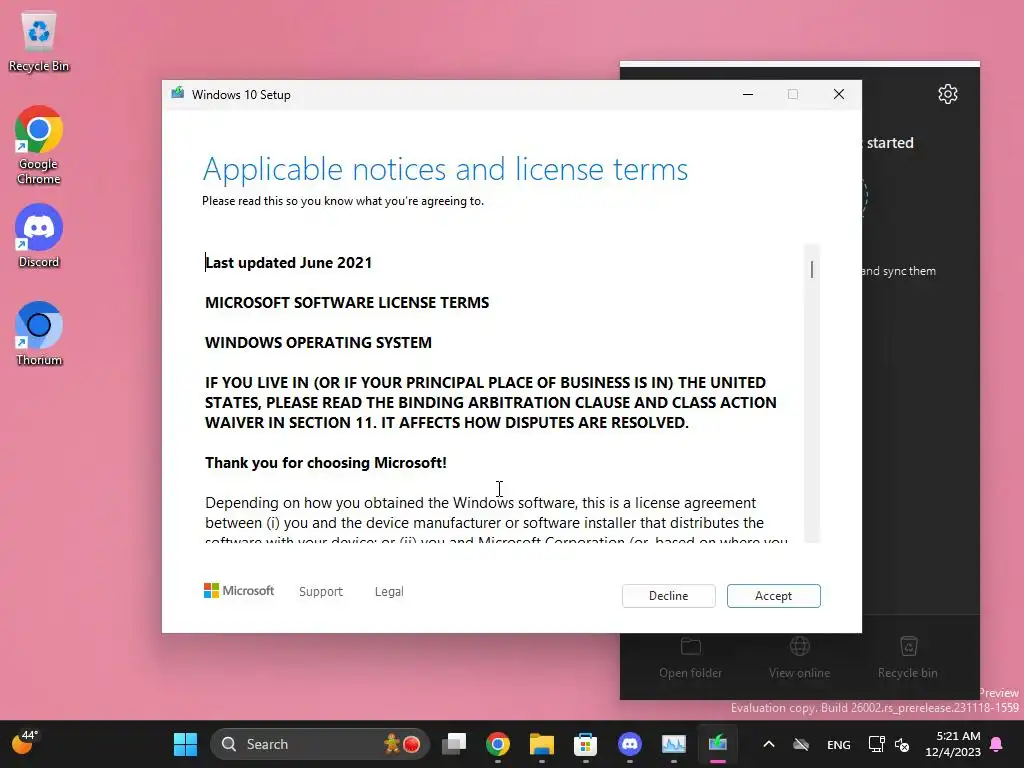
Task: Open the clock showing 5:21 AM
Action: pos(953,744)
